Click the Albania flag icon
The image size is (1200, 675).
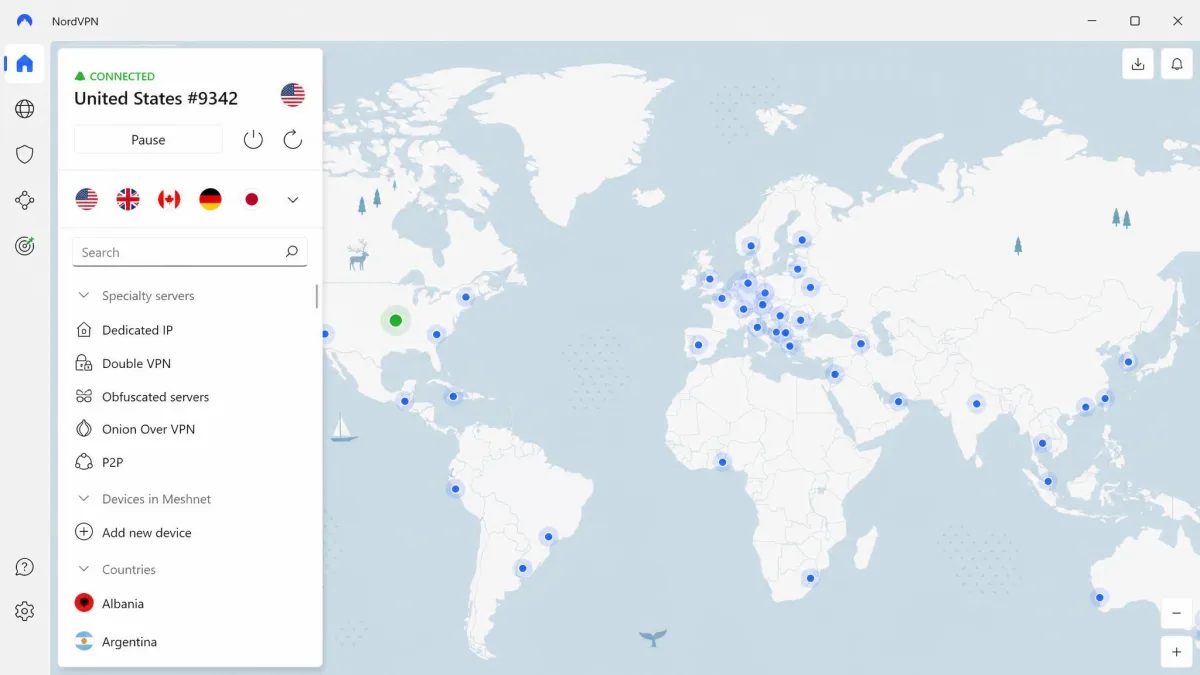[84, 603]
